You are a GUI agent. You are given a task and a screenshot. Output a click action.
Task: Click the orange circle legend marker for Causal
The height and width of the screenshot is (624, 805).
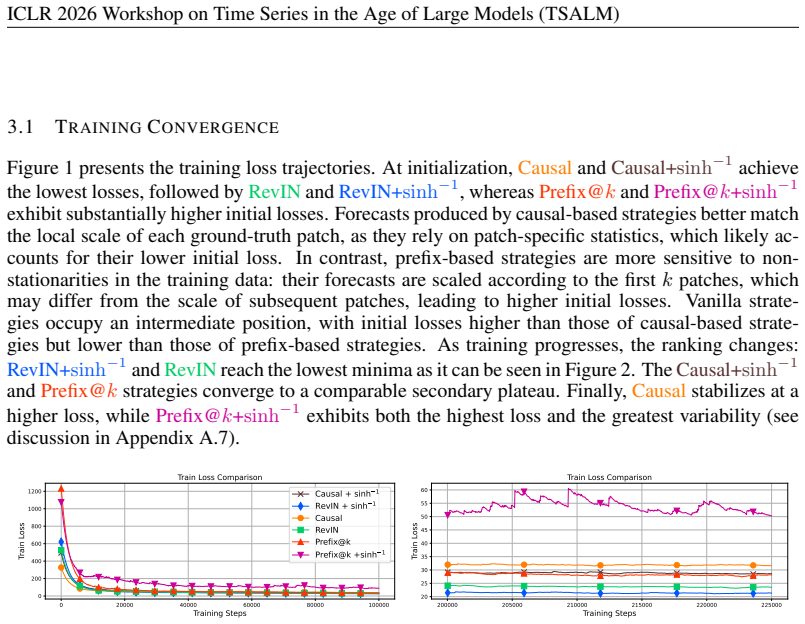pyautogui.click(x=300, y=518)
